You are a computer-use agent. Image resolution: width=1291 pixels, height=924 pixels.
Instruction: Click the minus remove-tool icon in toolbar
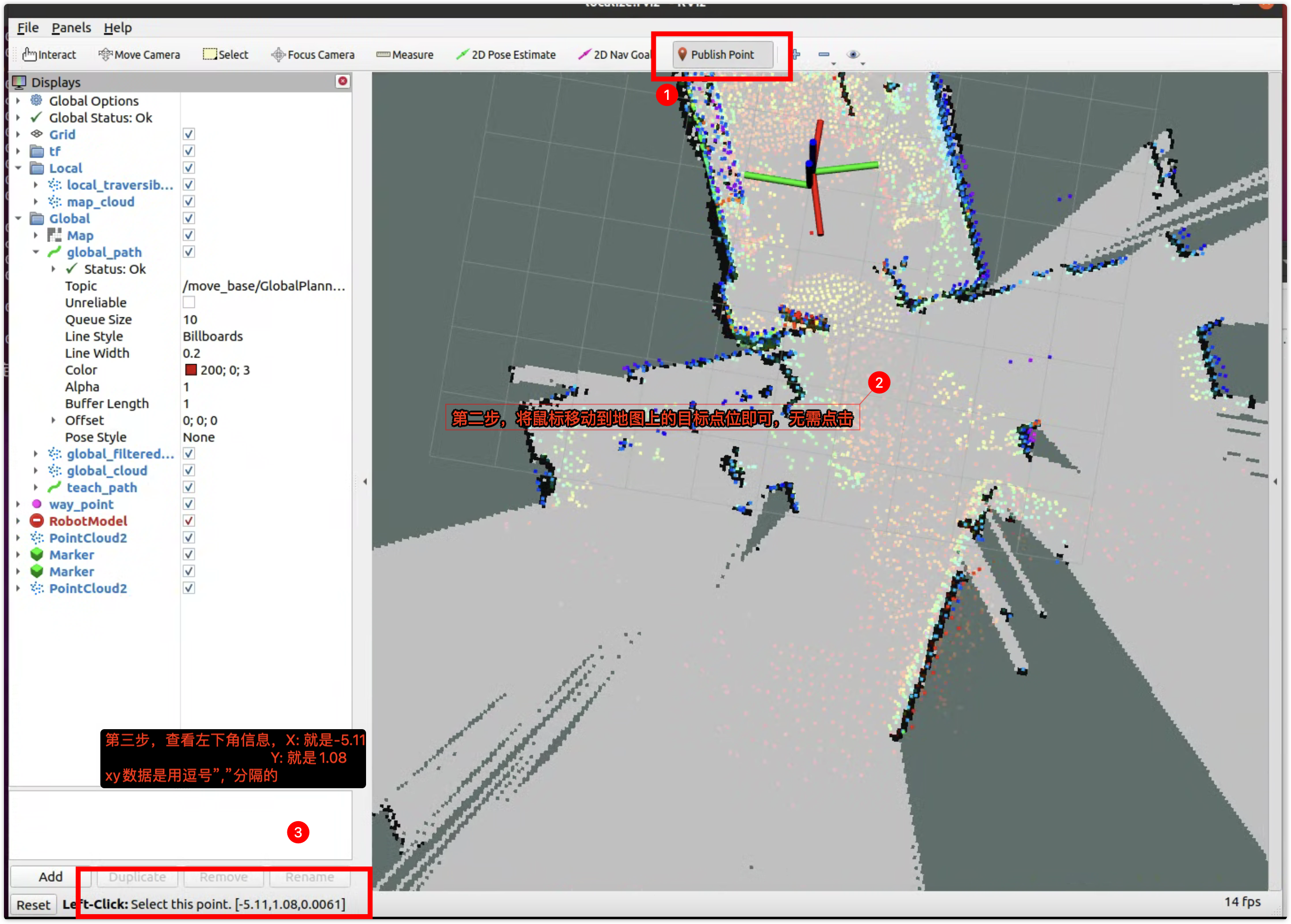(x=823, y=55)
